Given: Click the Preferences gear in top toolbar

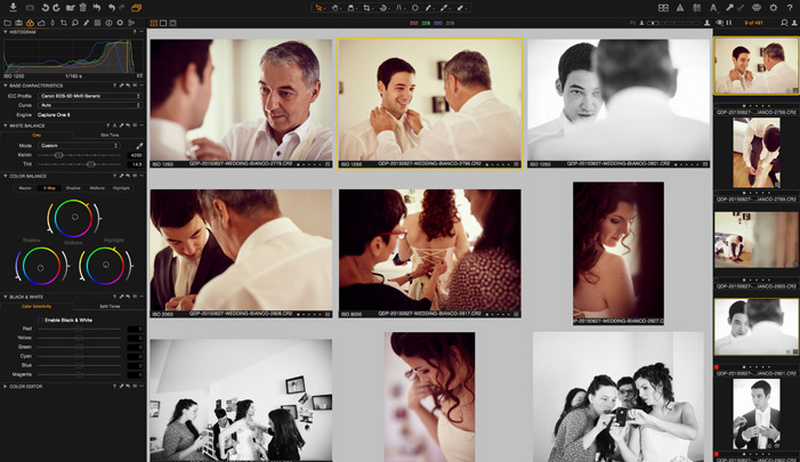Looking at the screenshot, I should 773,8.
